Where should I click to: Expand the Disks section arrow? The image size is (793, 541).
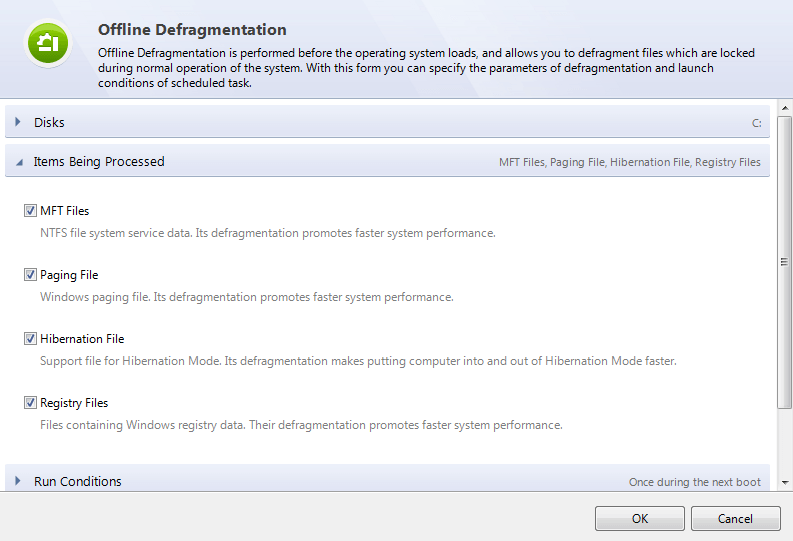tap(18, 122)
